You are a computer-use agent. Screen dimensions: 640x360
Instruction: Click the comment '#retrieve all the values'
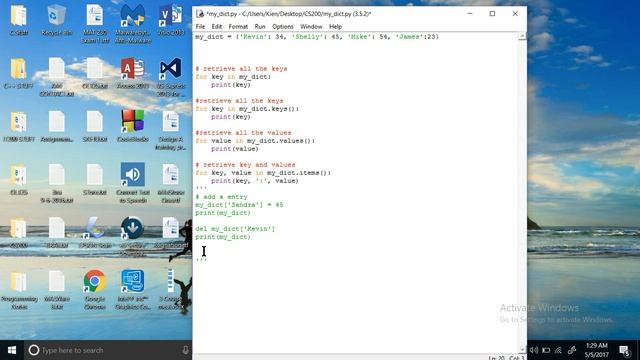243,133
